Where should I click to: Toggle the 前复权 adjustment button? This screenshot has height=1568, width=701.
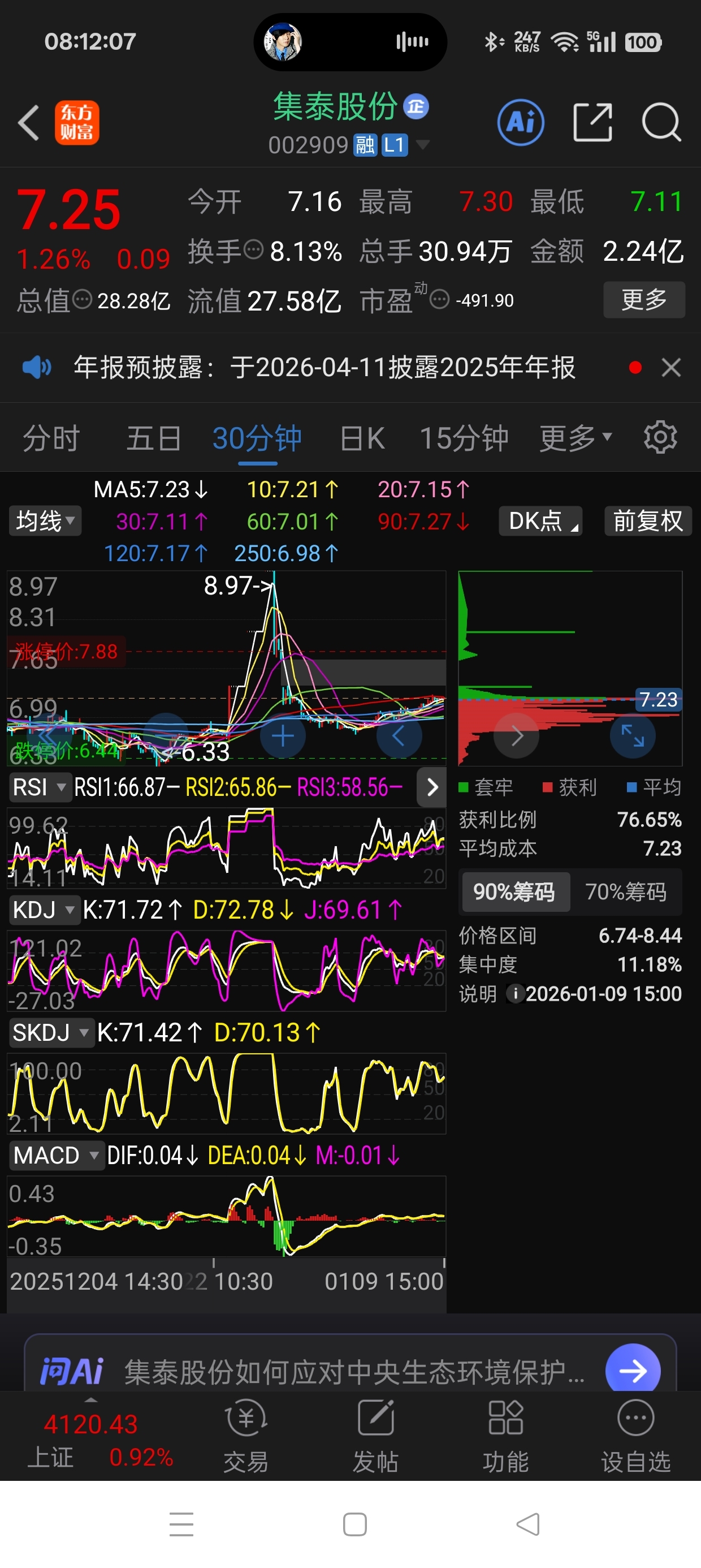pos(648,521)
